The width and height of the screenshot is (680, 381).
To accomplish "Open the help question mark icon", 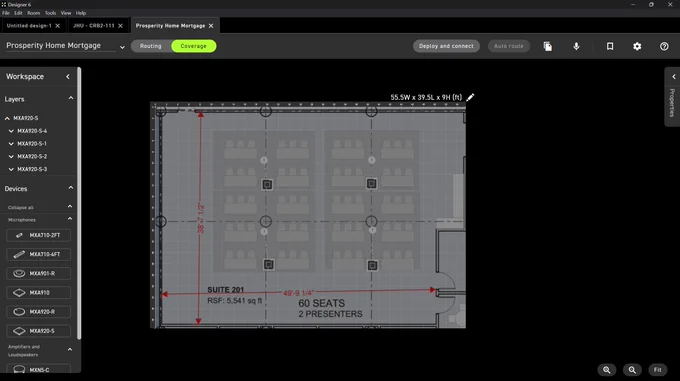I will (x=664, y=46).
